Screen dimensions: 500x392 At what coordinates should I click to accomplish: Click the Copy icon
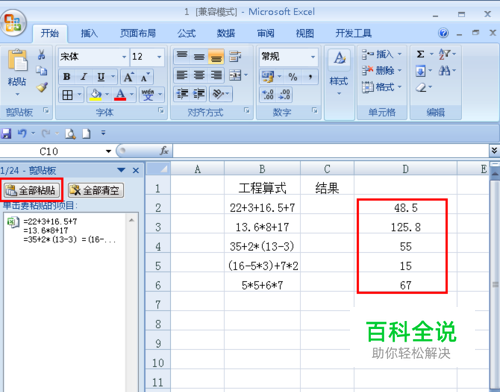tap(42, 71)
